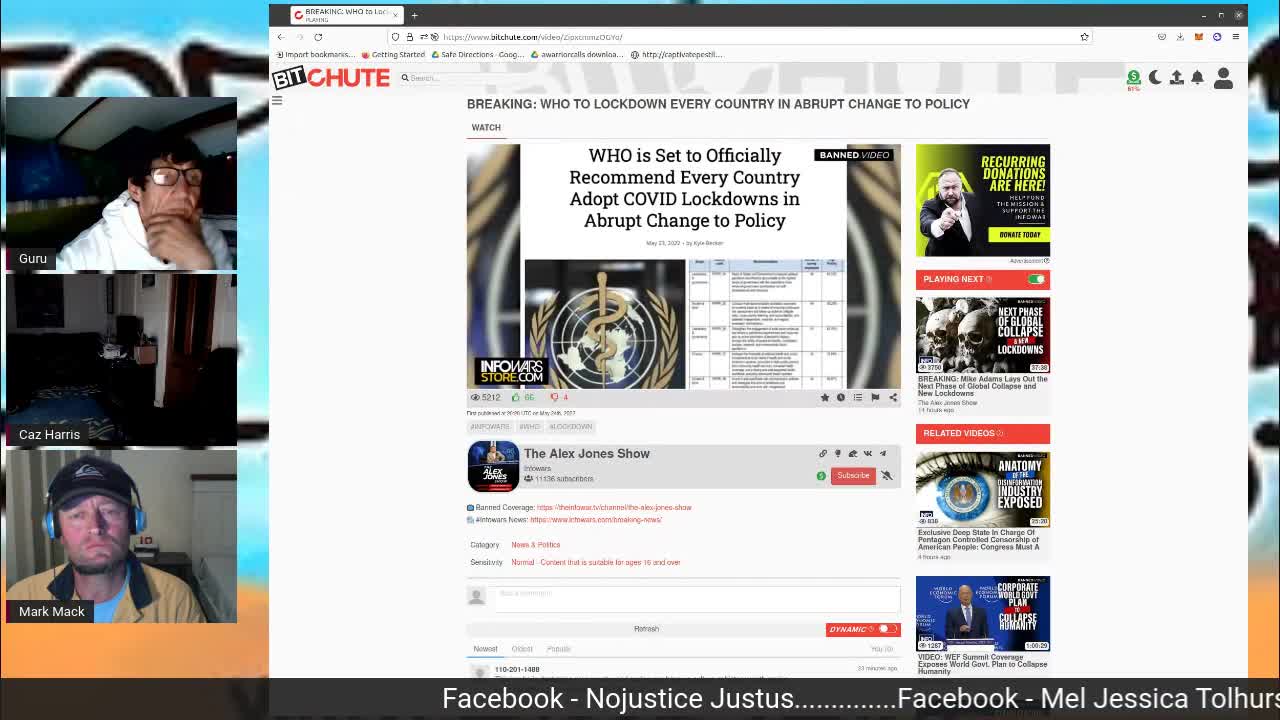The height and width of the screenshot is (720, 1280).
Task: Click the Pocket save icon in toolbar
Action: [1162, 37]
